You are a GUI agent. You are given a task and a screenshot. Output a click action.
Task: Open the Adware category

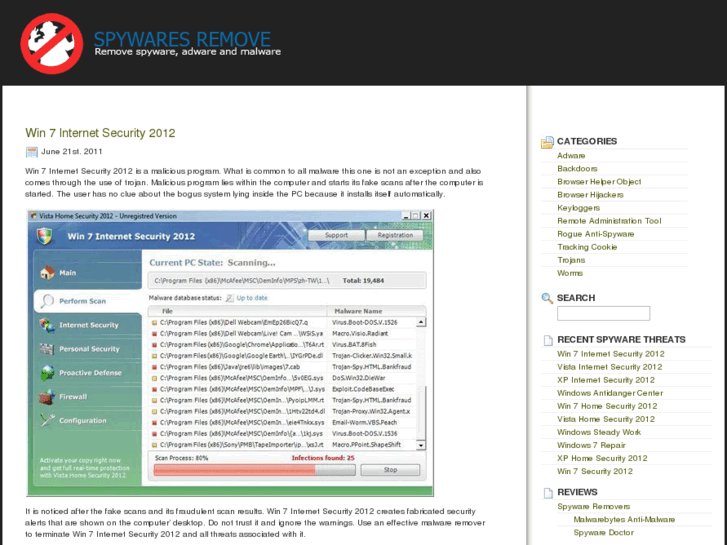click(x=571, y=156)
